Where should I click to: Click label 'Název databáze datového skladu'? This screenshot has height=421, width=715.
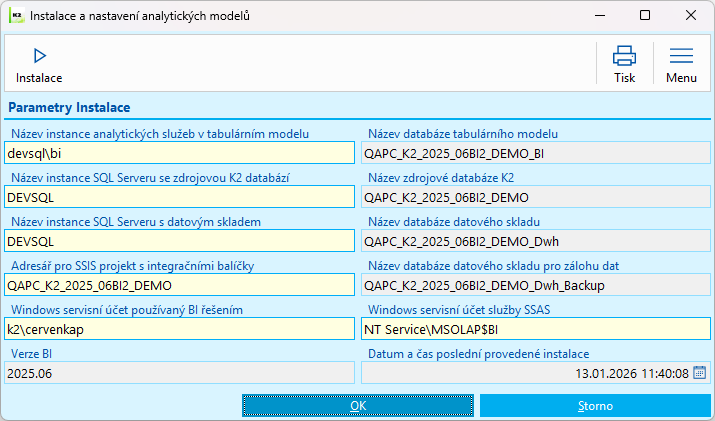[x=454, y=222]
